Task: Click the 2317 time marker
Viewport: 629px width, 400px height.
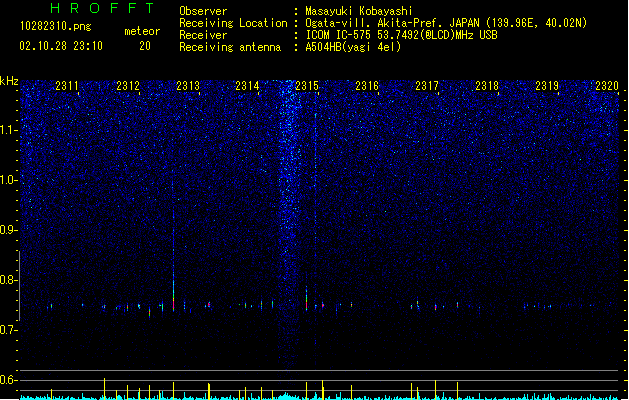Action: coord(427,85)
